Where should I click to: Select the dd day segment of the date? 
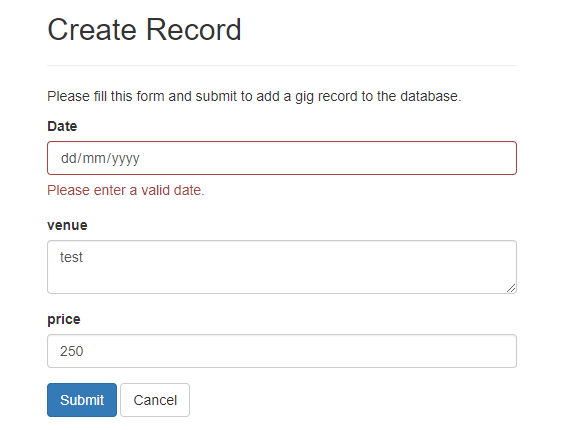pos(68,158)
